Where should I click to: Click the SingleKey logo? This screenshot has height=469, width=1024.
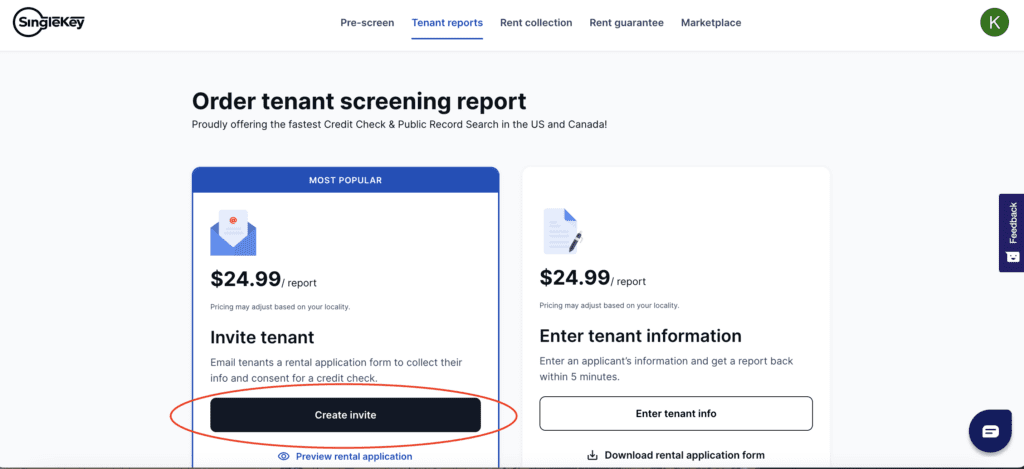(49, 21)
